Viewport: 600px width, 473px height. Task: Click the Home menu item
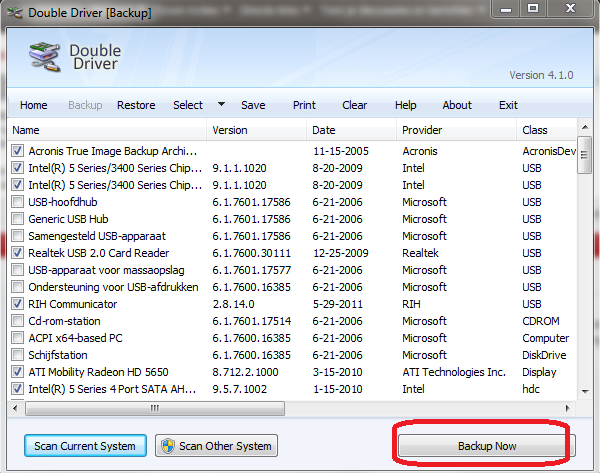pyautogui.click(x=34, y=105)
